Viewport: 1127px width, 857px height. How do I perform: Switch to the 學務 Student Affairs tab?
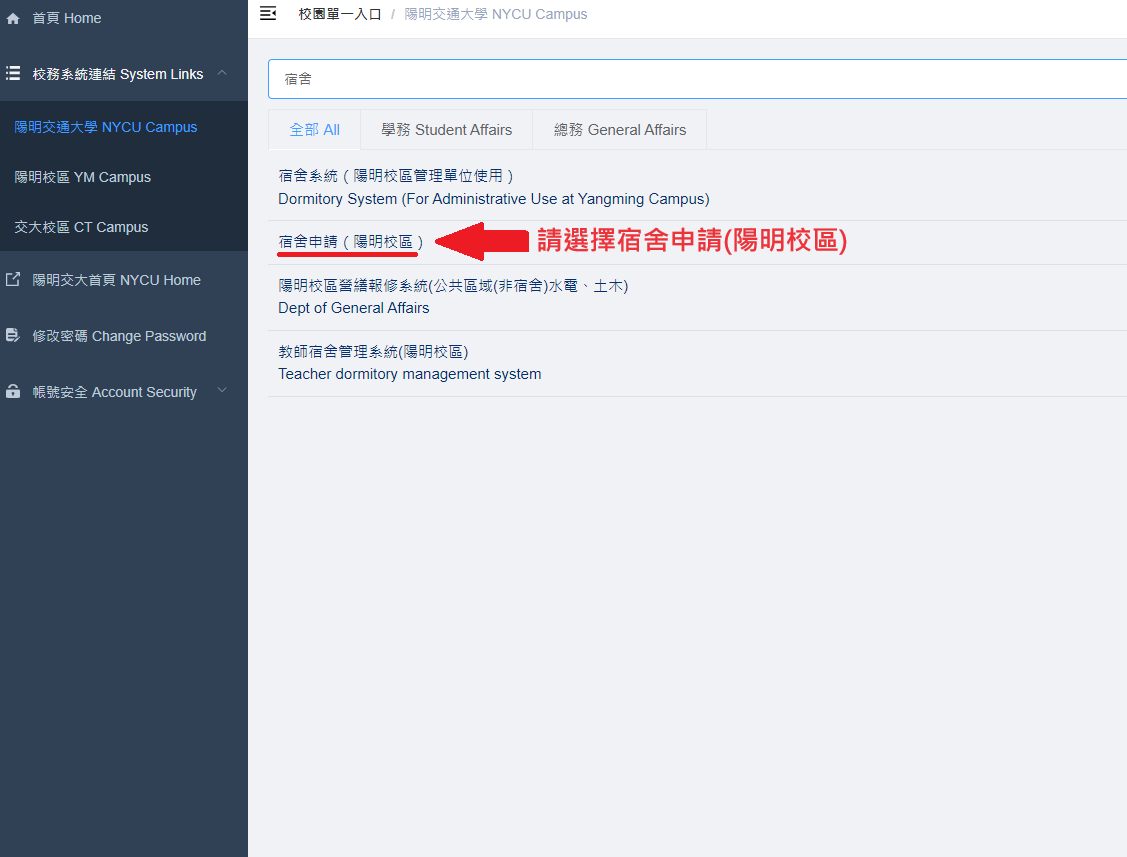click(446, 130)
